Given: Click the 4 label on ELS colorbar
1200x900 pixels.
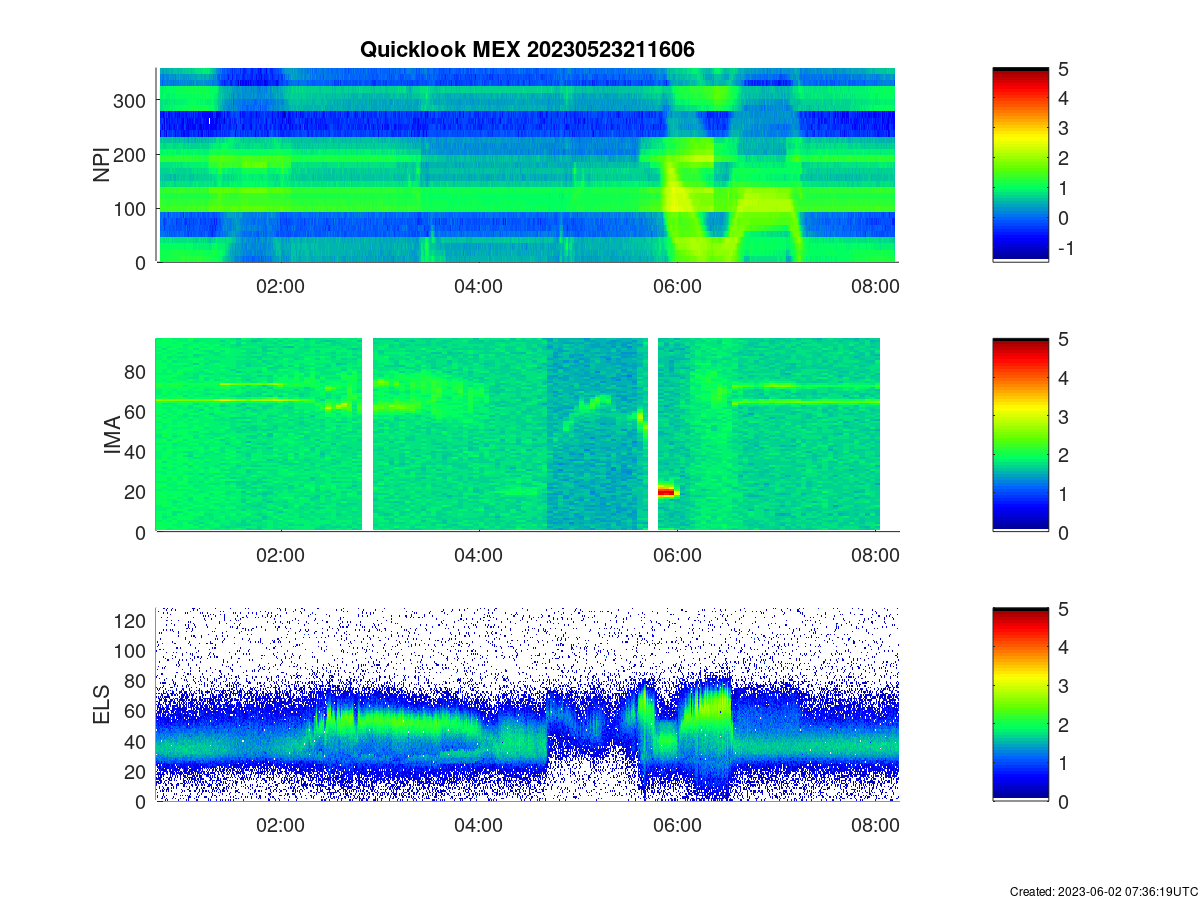Looking at the screenshot, I should [x=1063, y=646].
